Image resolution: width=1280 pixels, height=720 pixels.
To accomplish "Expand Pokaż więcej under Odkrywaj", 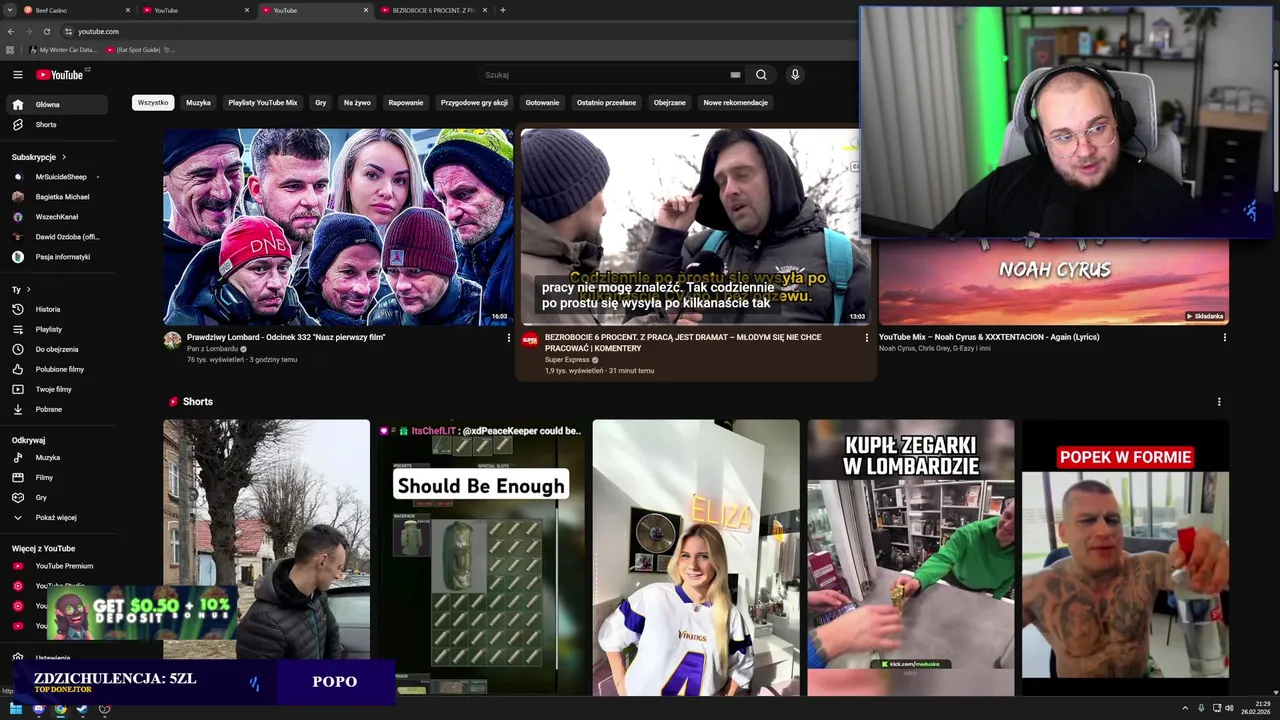I will pos(59,517).
